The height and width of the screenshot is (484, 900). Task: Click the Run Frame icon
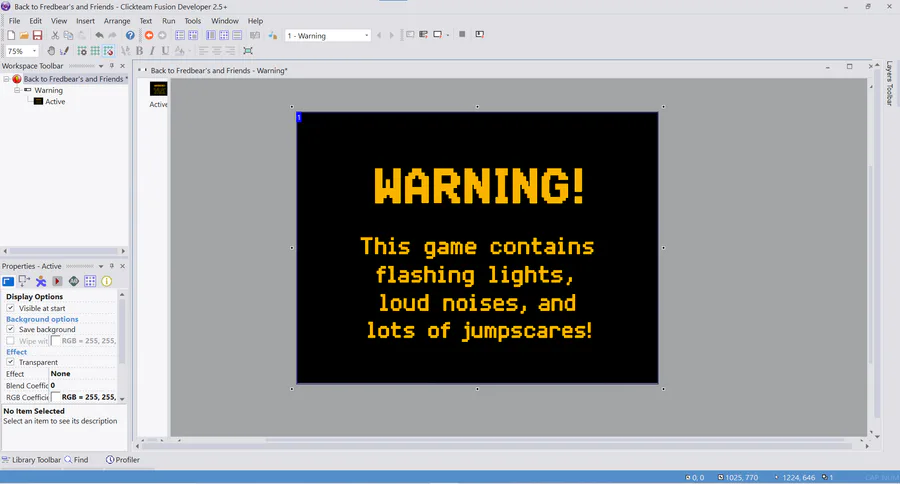click(x=437, y=34)
